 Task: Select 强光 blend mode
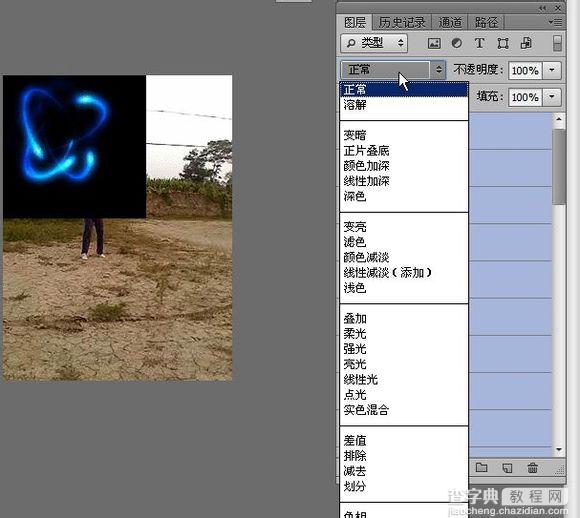[404, 349]
